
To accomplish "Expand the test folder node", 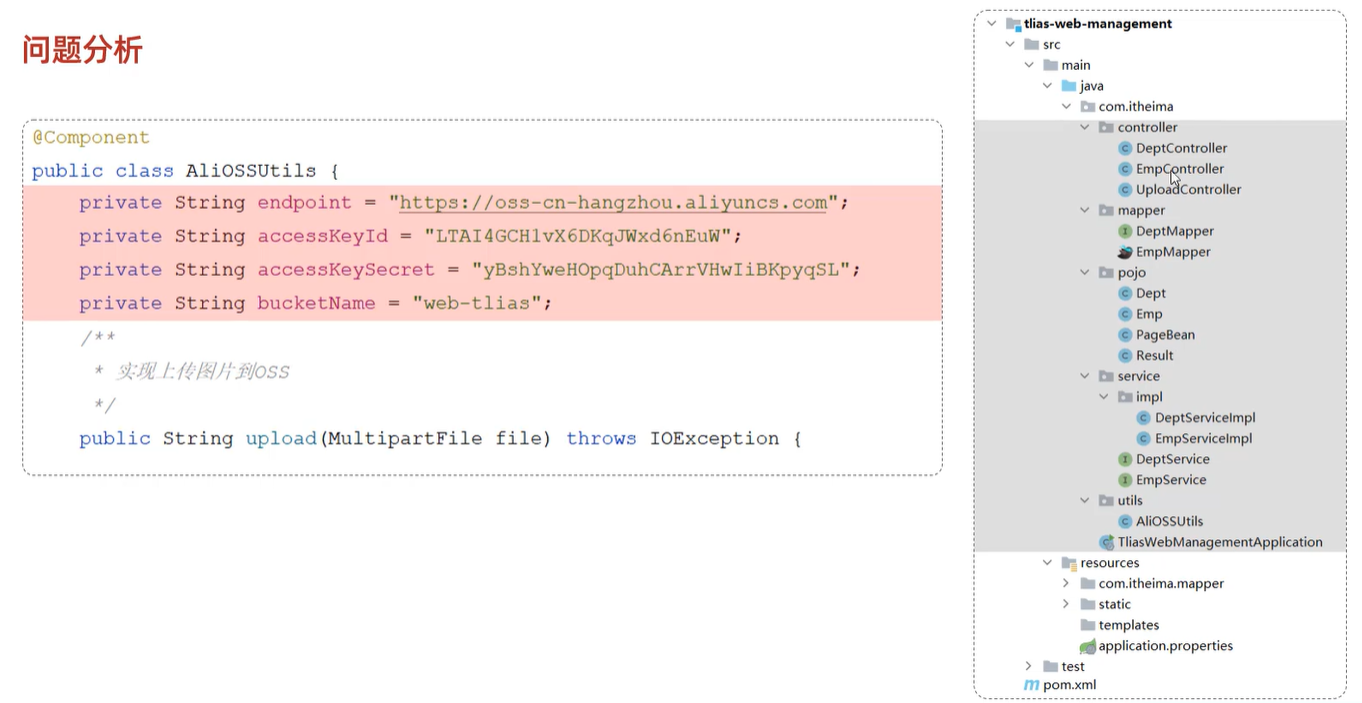I will (1029, 666).
